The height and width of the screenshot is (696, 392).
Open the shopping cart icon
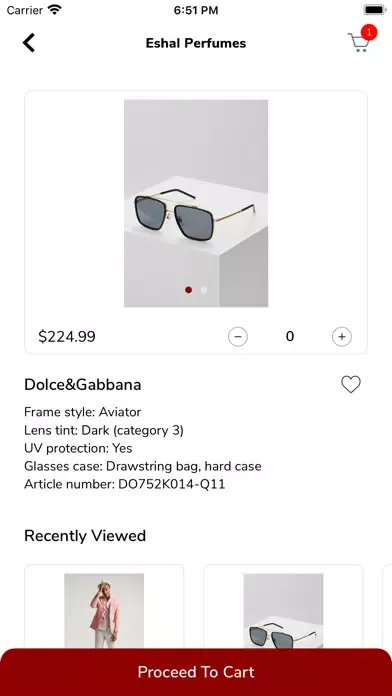click(359, 43)
